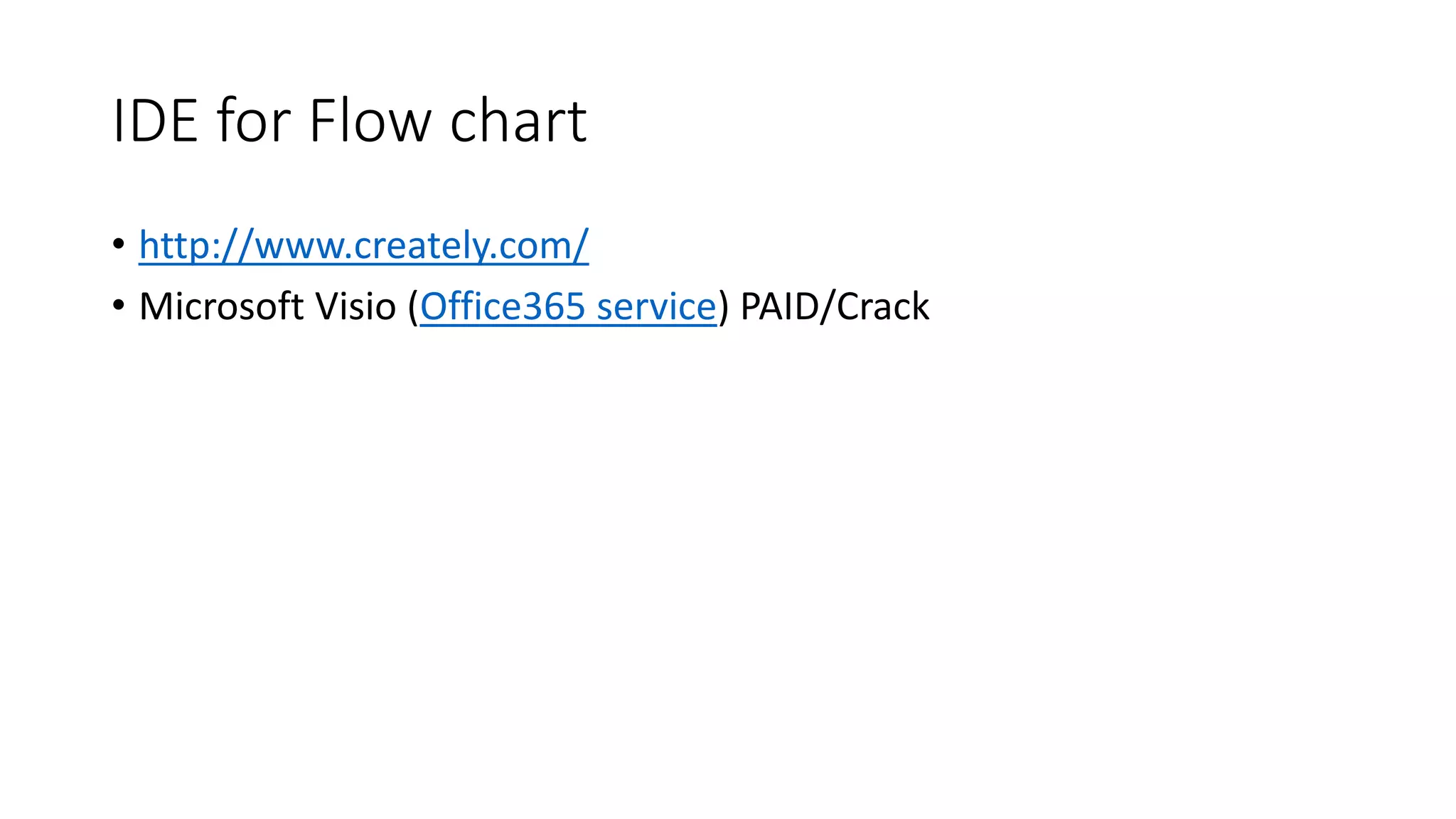Click the word 'Office365' in the link

pyautogui.click(x=503, y=306)
